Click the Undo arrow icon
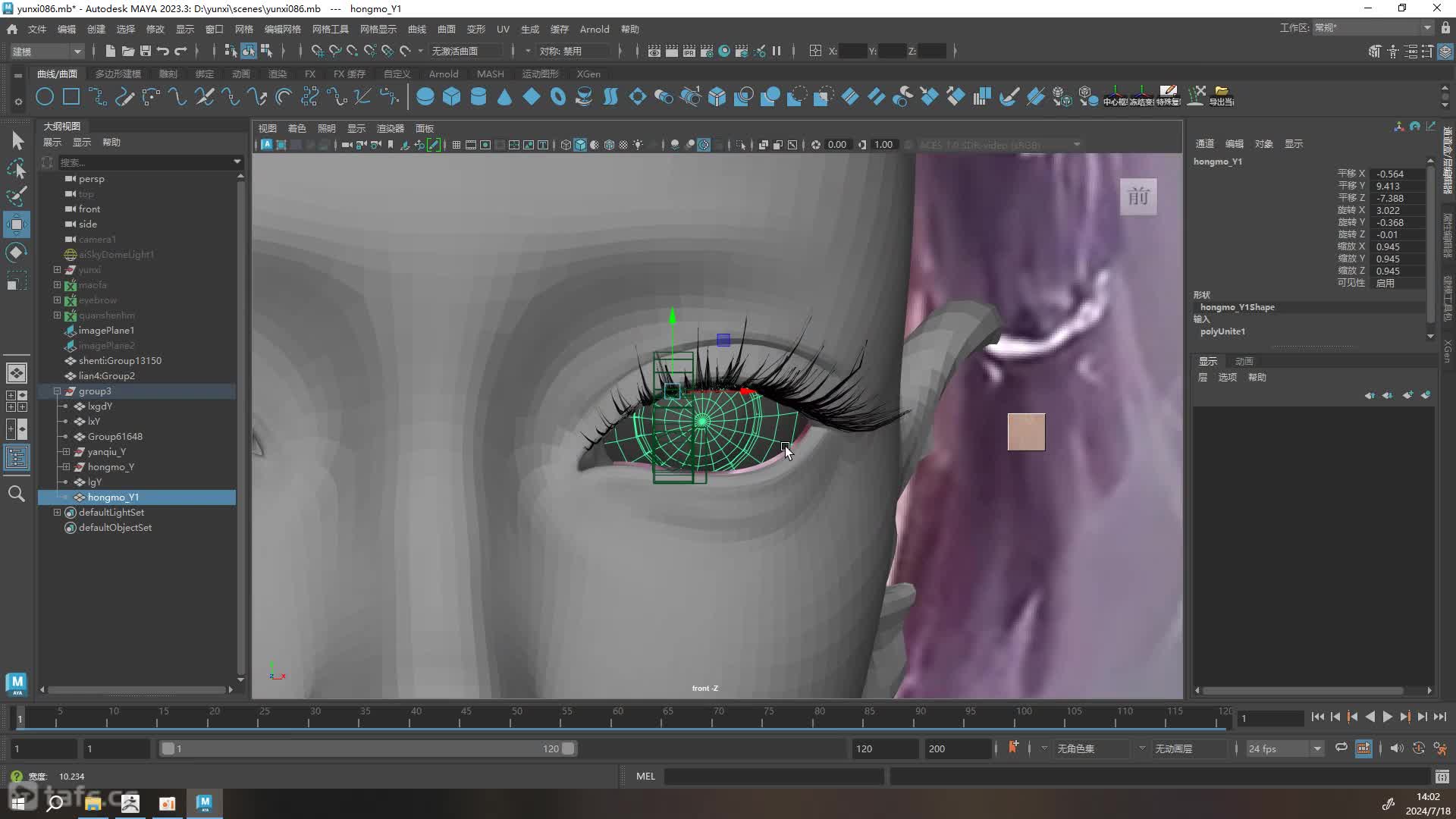The width and height of the screenshot is (1456, 819). coord(162,51)
